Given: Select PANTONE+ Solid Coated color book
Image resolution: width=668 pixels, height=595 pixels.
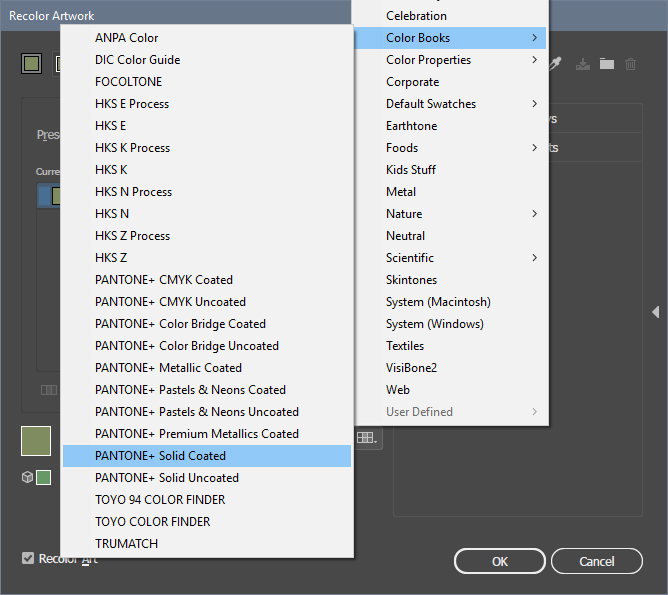Looking at the screenshot, I should tap(207, 456).
